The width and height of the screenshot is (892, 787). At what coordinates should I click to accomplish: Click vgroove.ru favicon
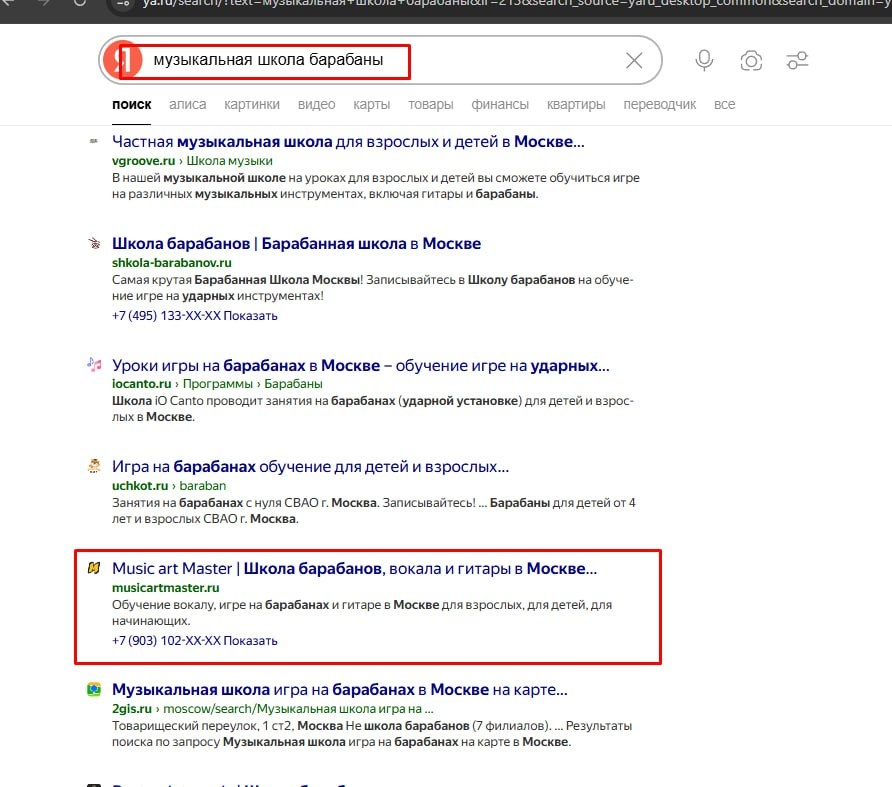[94, 141]
